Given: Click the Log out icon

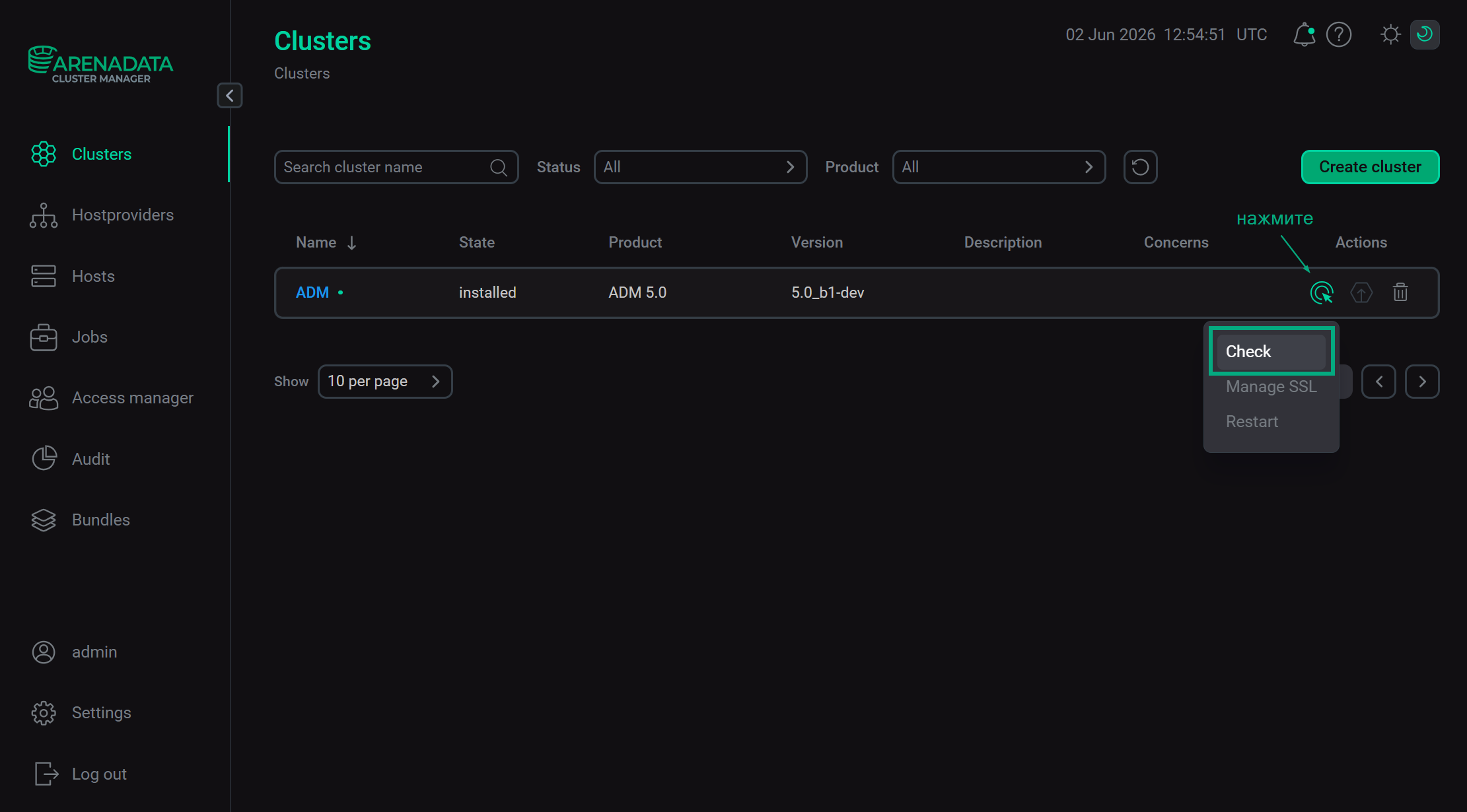Looking at the screenshot, I should click(46, 774).
